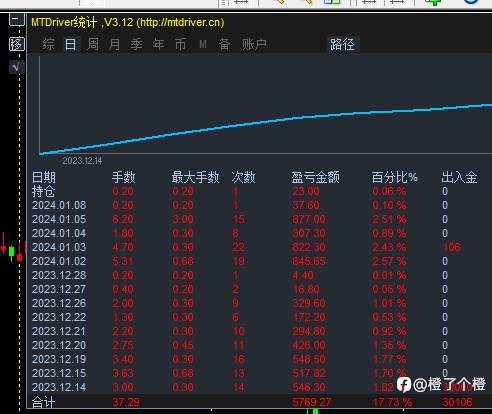Click the 17.73 % total percentage value

(x=392, y=402)
